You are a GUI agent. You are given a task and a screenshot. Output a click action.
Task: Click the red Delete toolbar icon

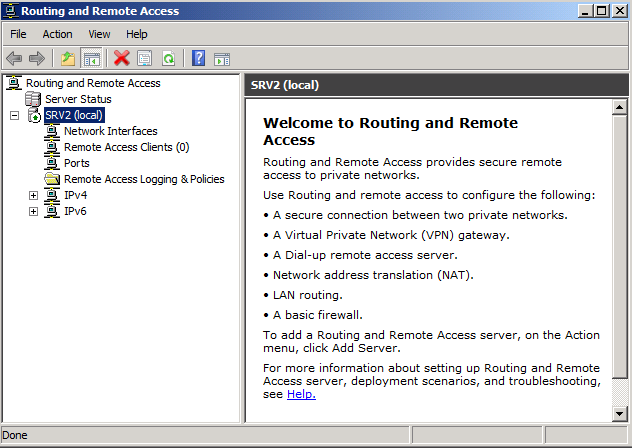[122, 59]
